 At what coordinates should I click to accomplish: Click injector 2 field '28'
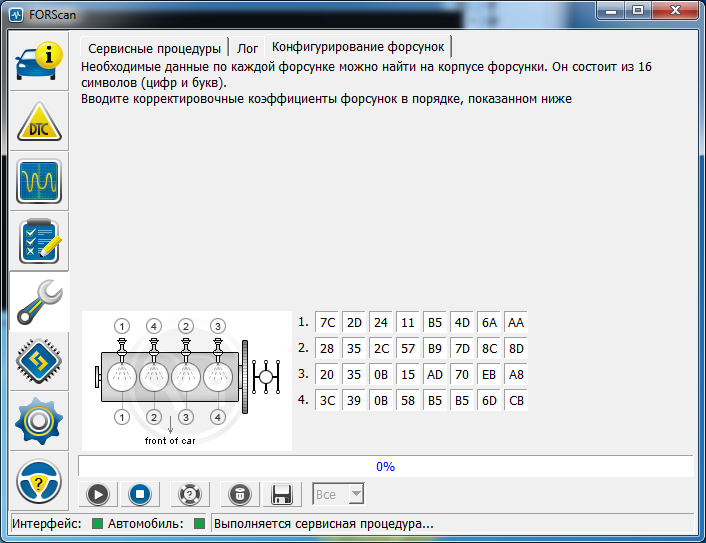pos(327,348)
